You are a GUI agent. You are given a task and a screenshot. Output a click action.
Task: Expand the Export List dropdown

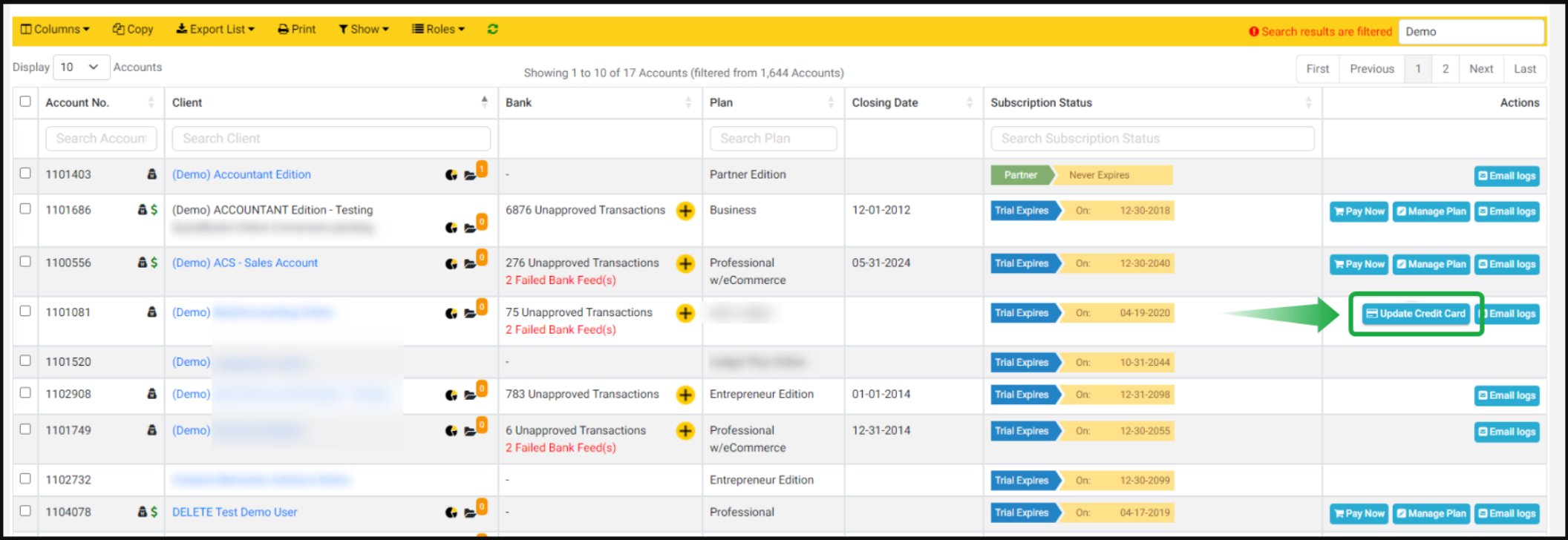tap(215, 29)
